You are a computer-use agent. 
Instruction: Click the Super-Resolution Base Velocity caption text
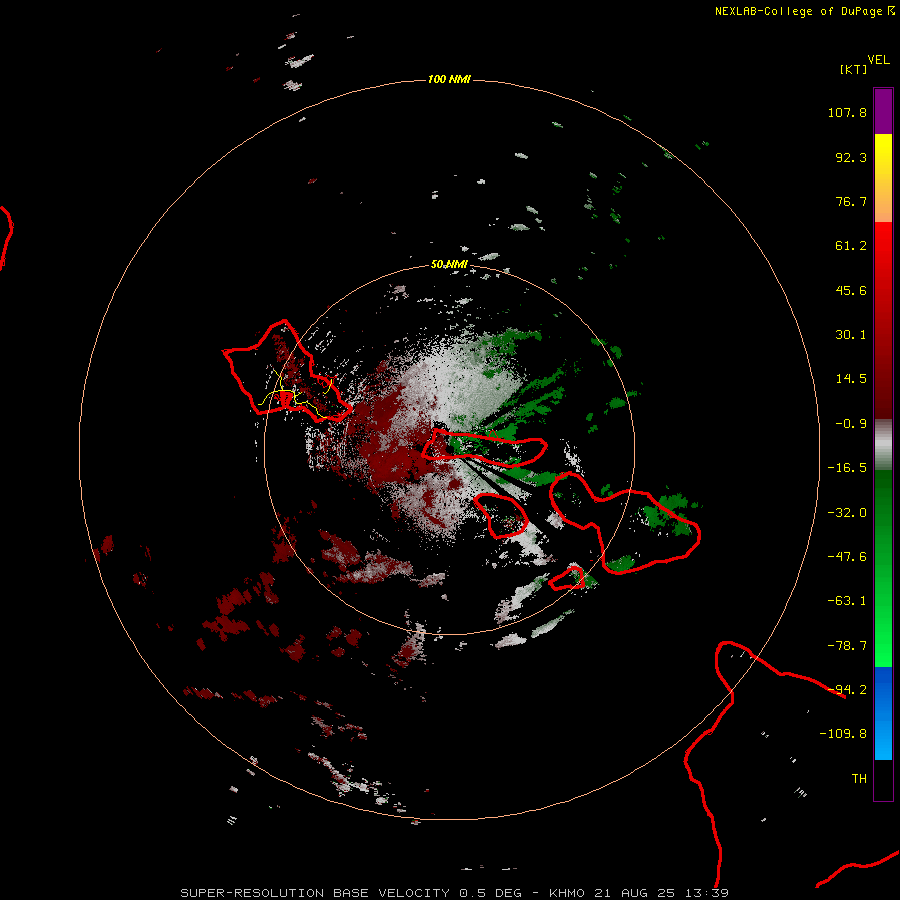click(x=454, y=893)
